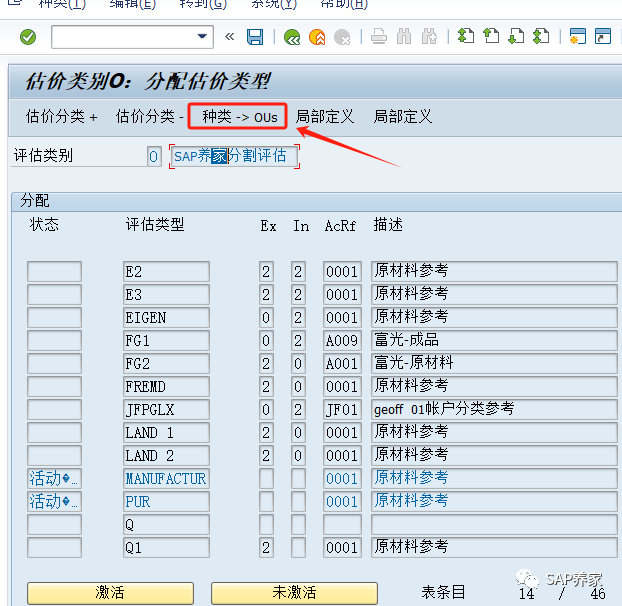Open the 系统(Y) menu

click(x=274, y=4)
